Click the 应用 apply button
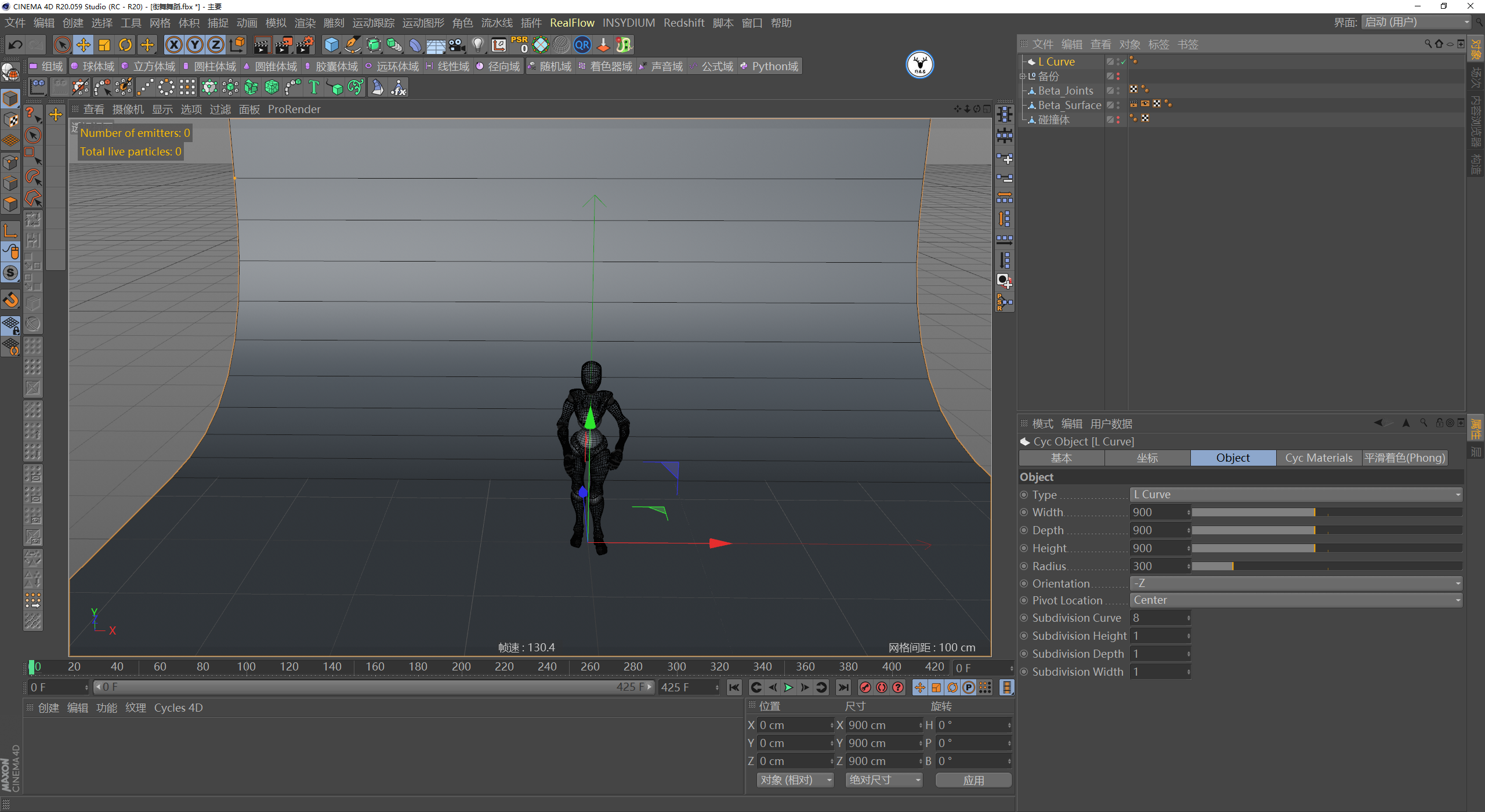1485x812 pixels. 973,780
